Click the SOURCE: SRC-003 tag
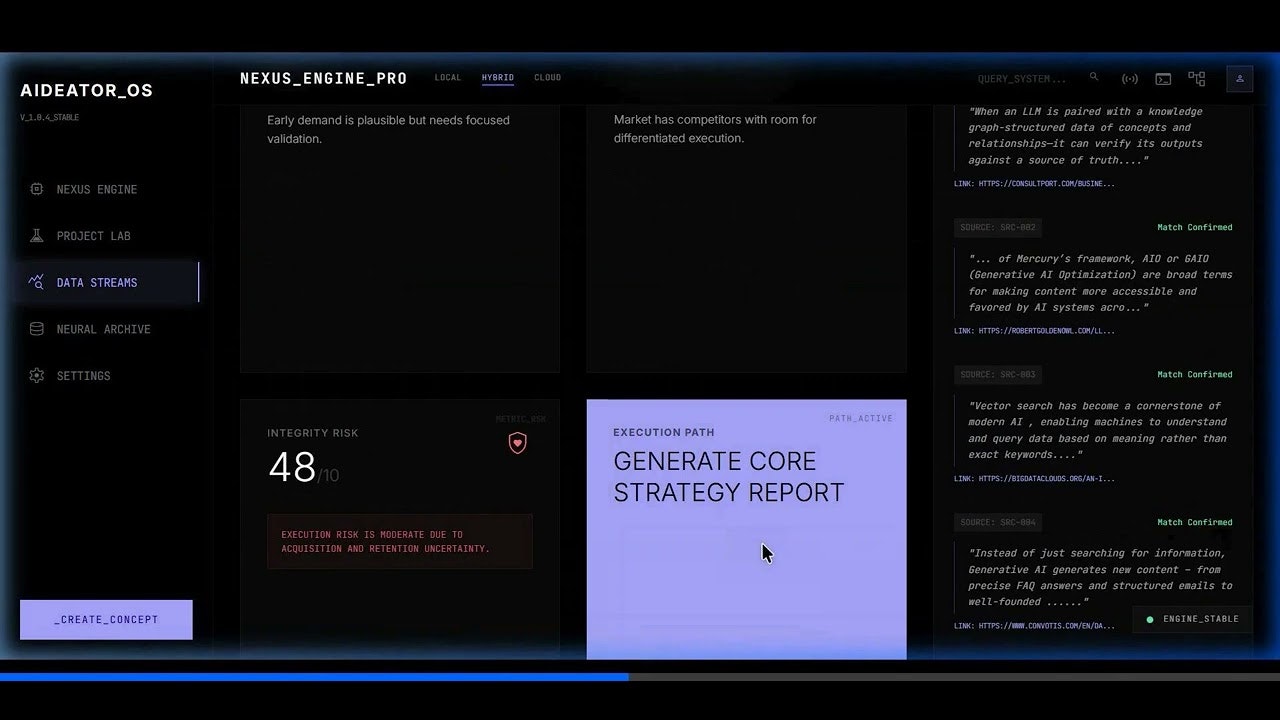 coord(998,375)
